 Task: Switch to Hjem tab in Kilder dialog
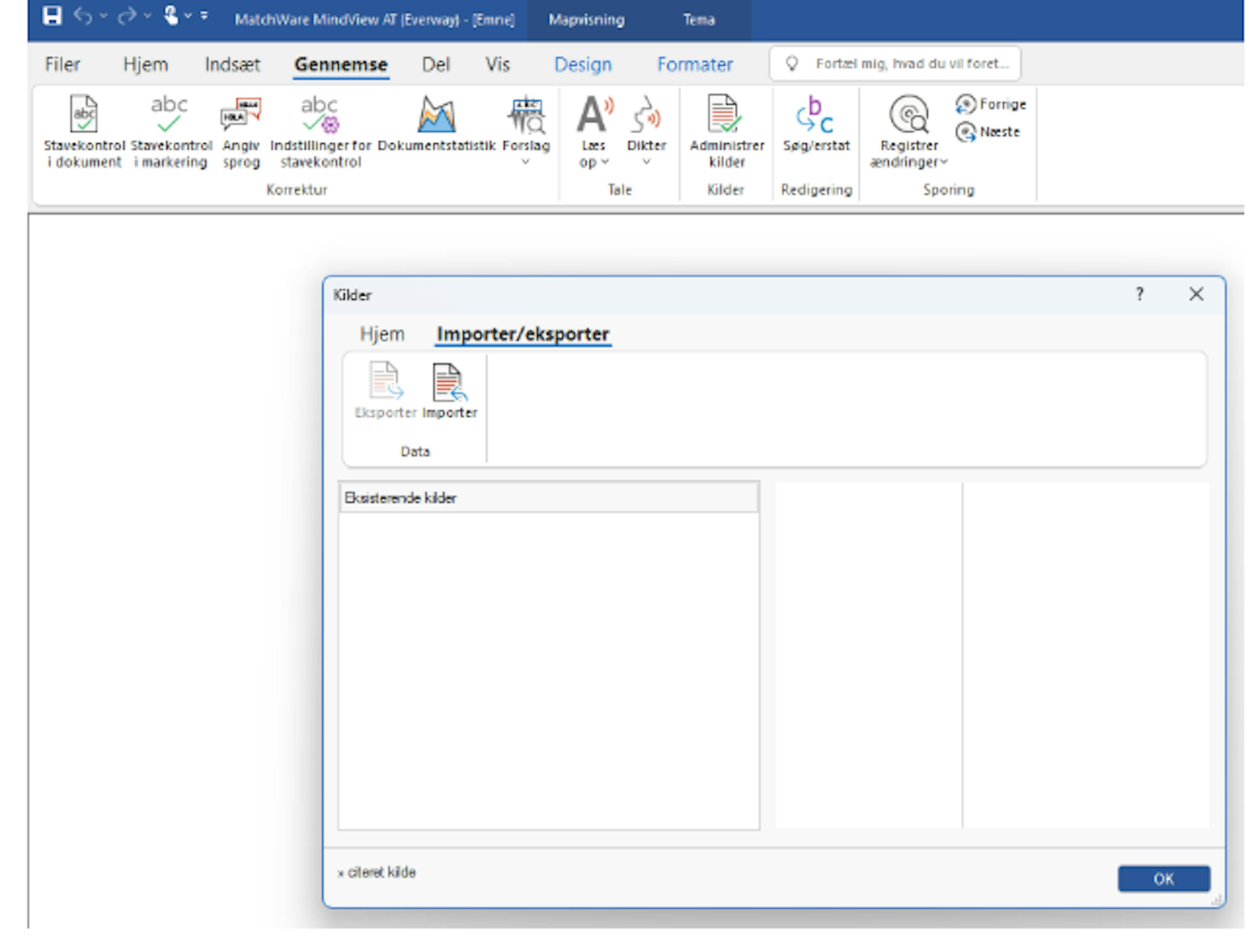click(x=382, y=334)
